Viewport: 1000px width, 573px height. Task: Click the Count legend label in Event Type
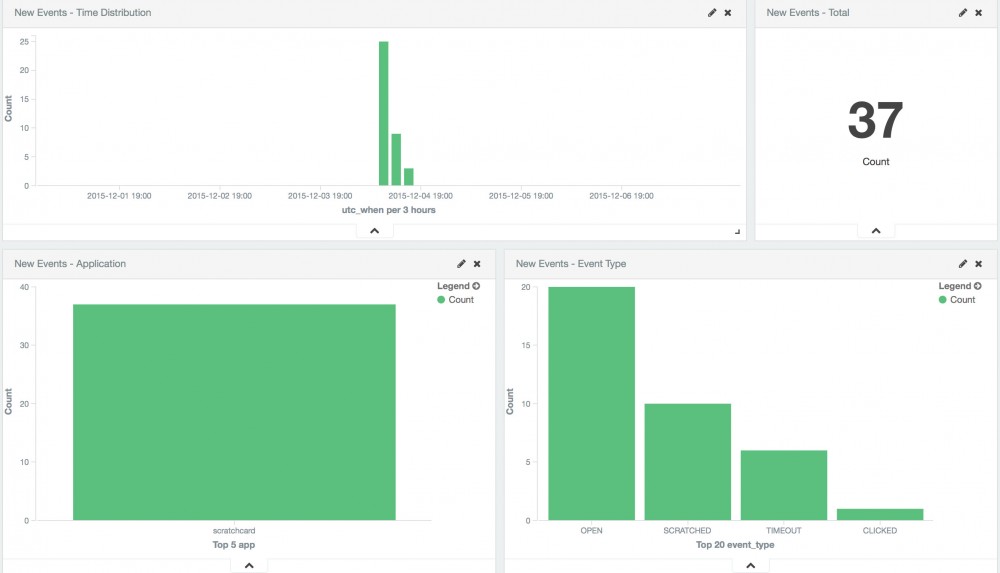click(x=962, y=300)
